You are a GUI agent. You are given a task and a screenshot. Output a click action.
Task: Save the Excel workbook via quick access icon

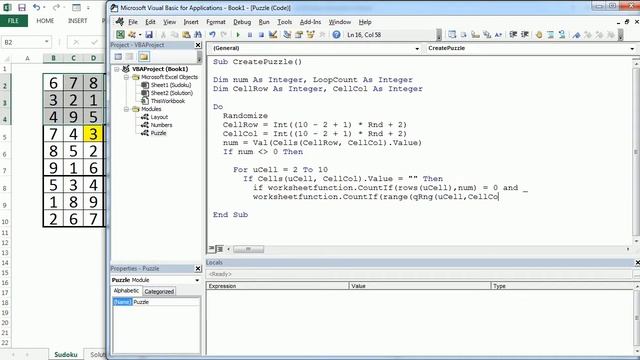pos(22,7)
